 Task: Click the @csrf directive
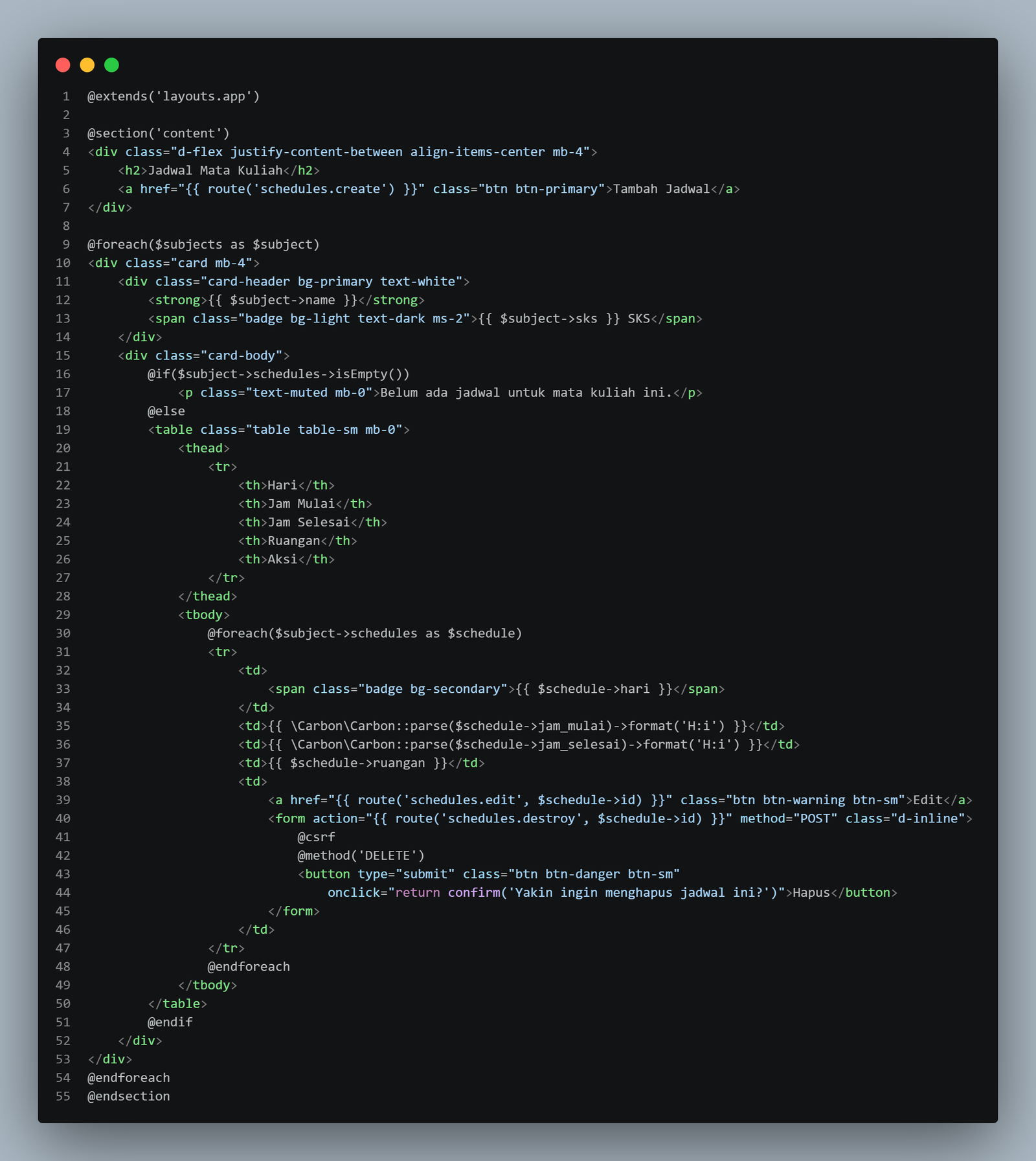click(x=316, y=837)
